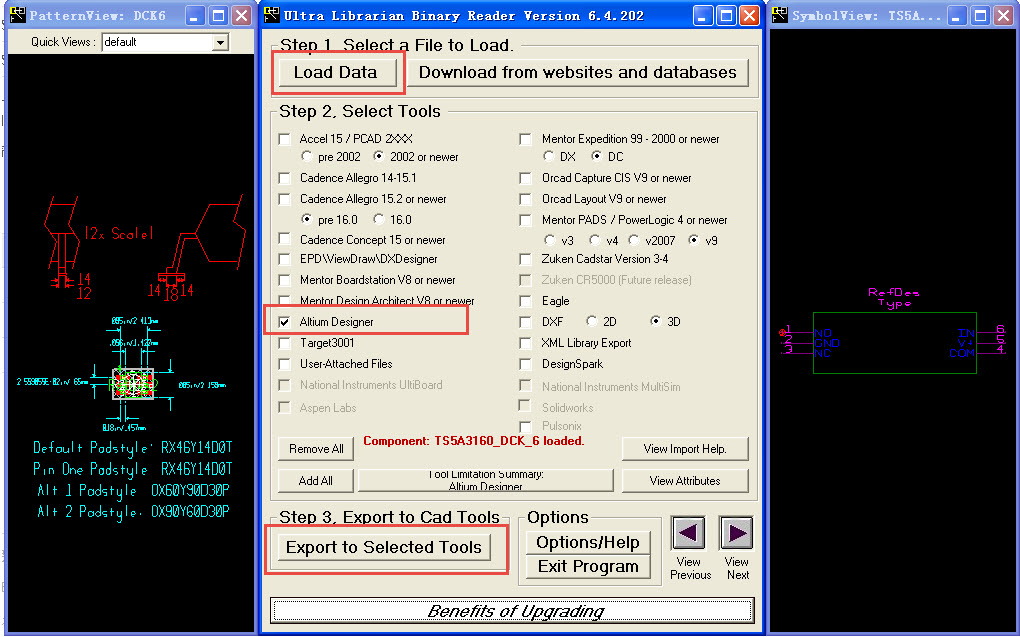The height and width of the screenshot is (637, 1020).
Task: Minimize the SymbolView window
Action: click(x=957, y=16)
